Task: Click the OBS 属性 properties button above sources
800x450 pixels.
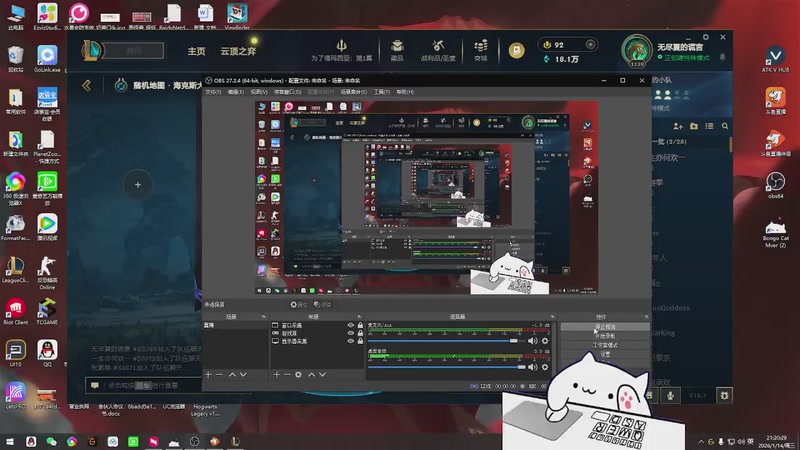Action: pos(298,305)
